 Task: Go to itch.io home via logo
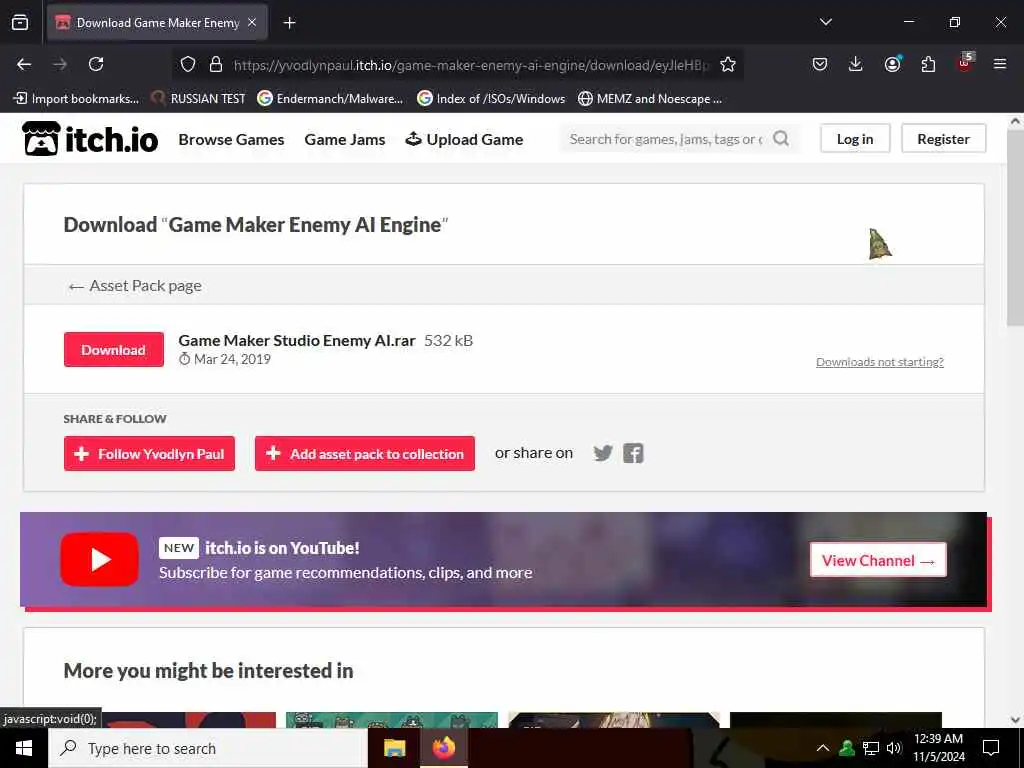point(90,138)
